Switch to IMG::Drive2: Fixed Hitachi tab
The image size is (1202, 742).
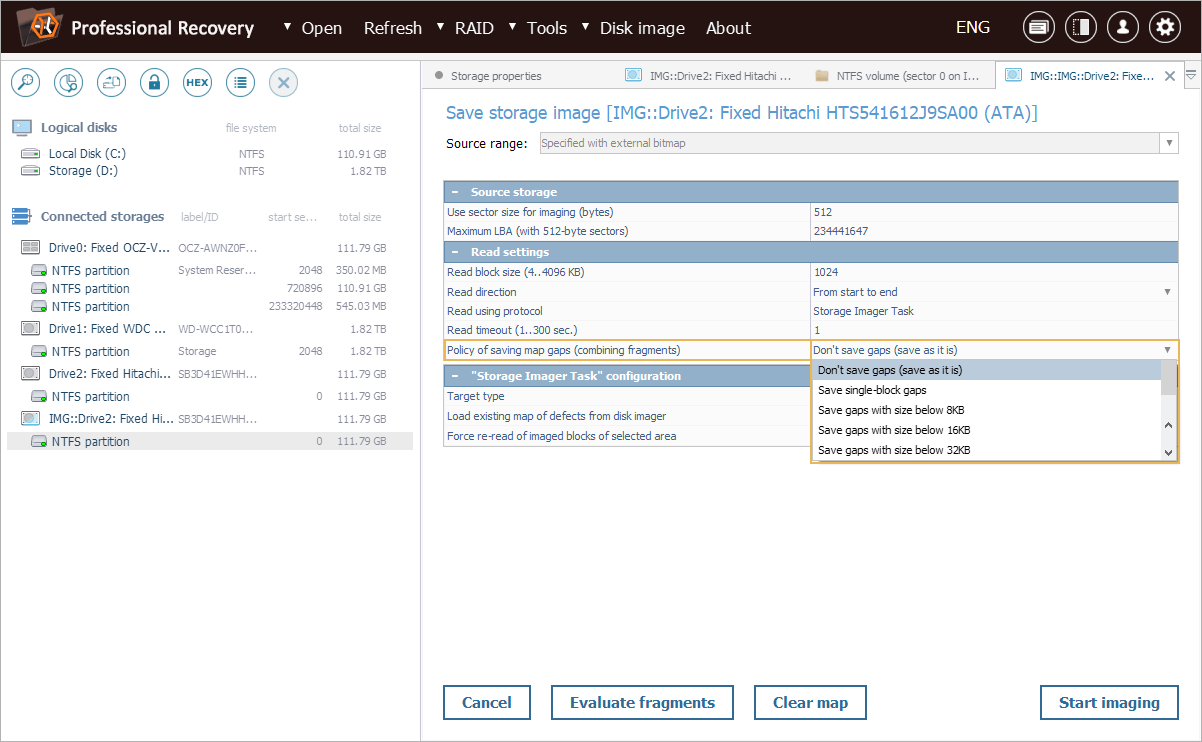coord(708,75)
